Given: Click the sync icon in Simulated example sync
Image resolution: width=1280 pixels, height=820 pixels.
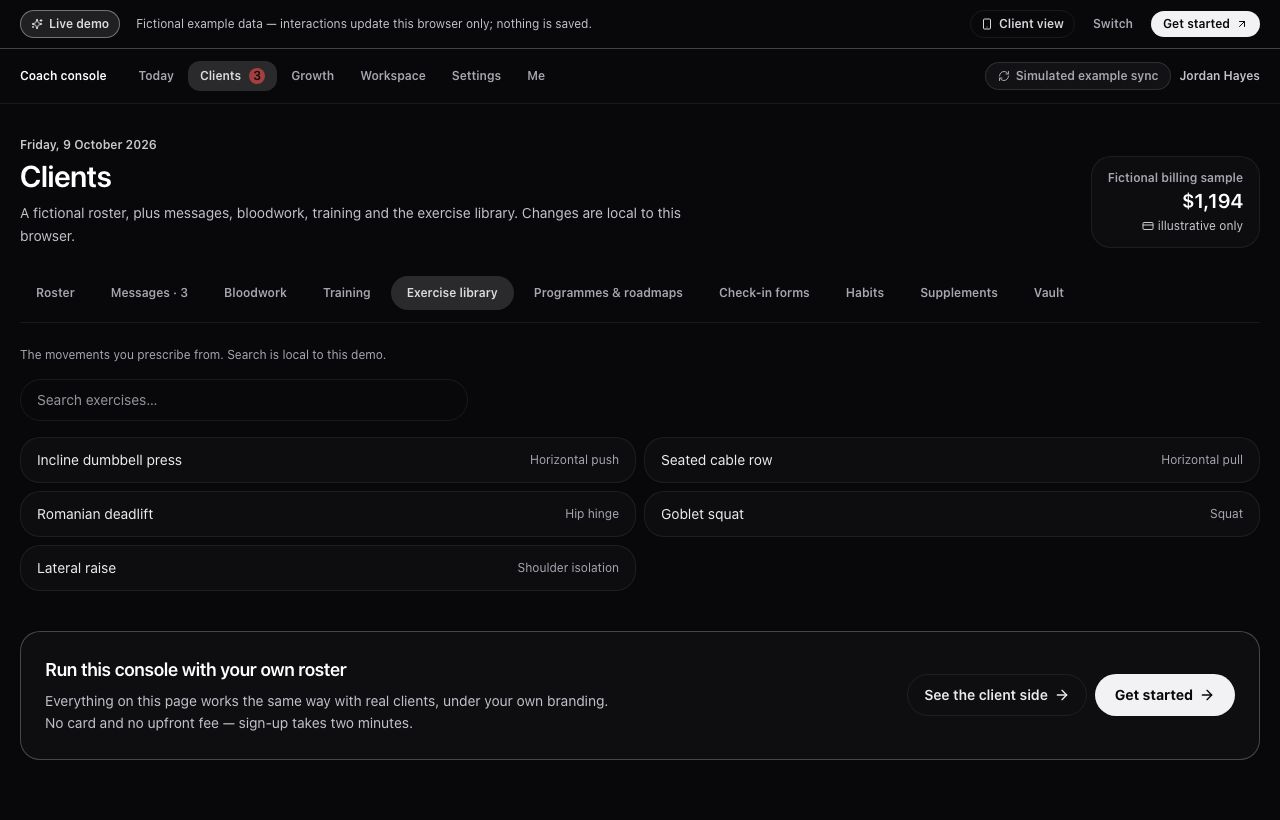Looking at the screenshot, I should point(1003,76).
